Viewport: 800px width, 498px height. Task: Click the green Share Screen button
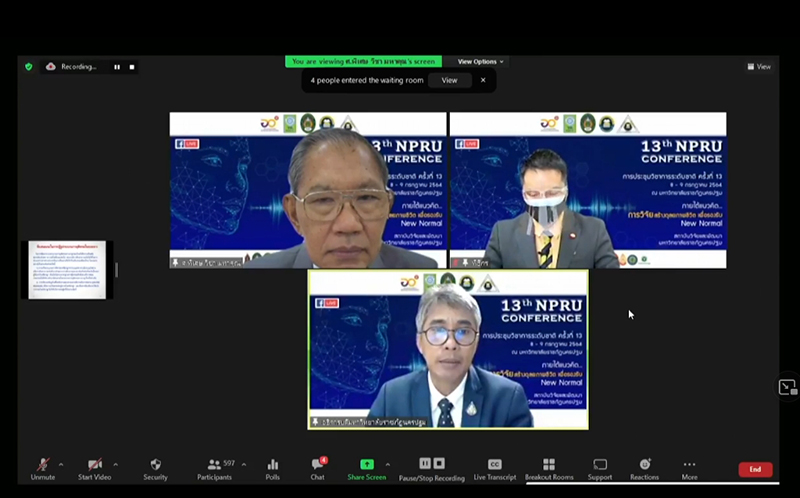tap(367, 469)
